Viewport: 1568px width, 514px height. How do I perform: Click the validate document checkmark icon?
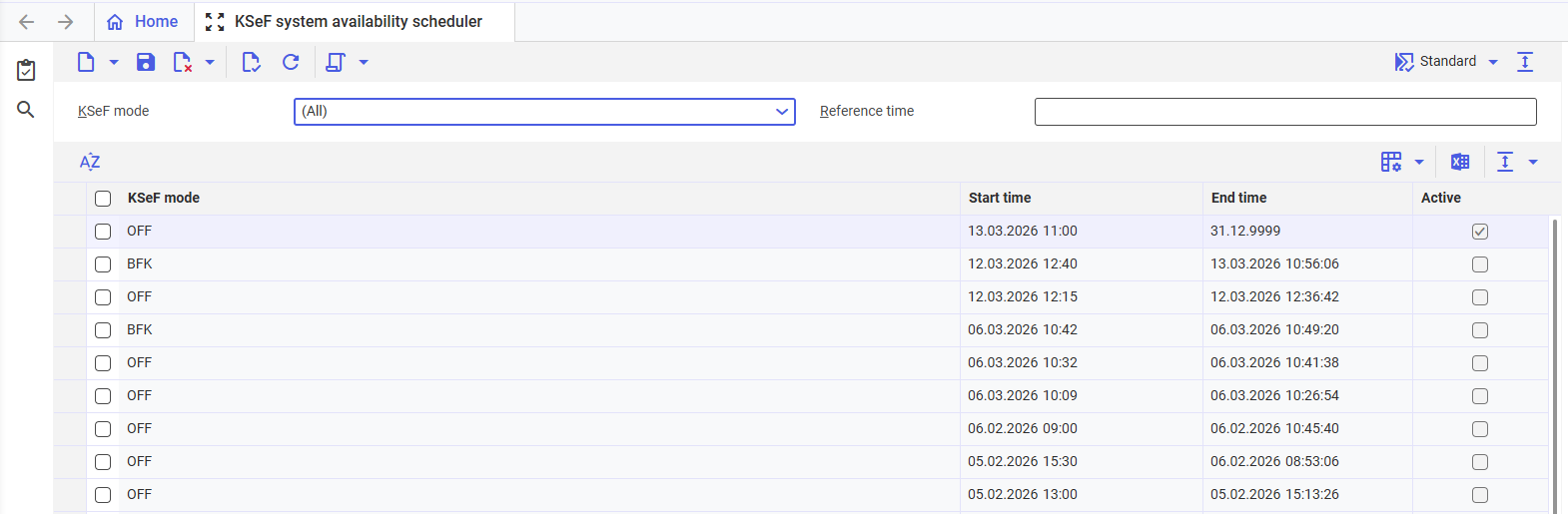(251, 62)
